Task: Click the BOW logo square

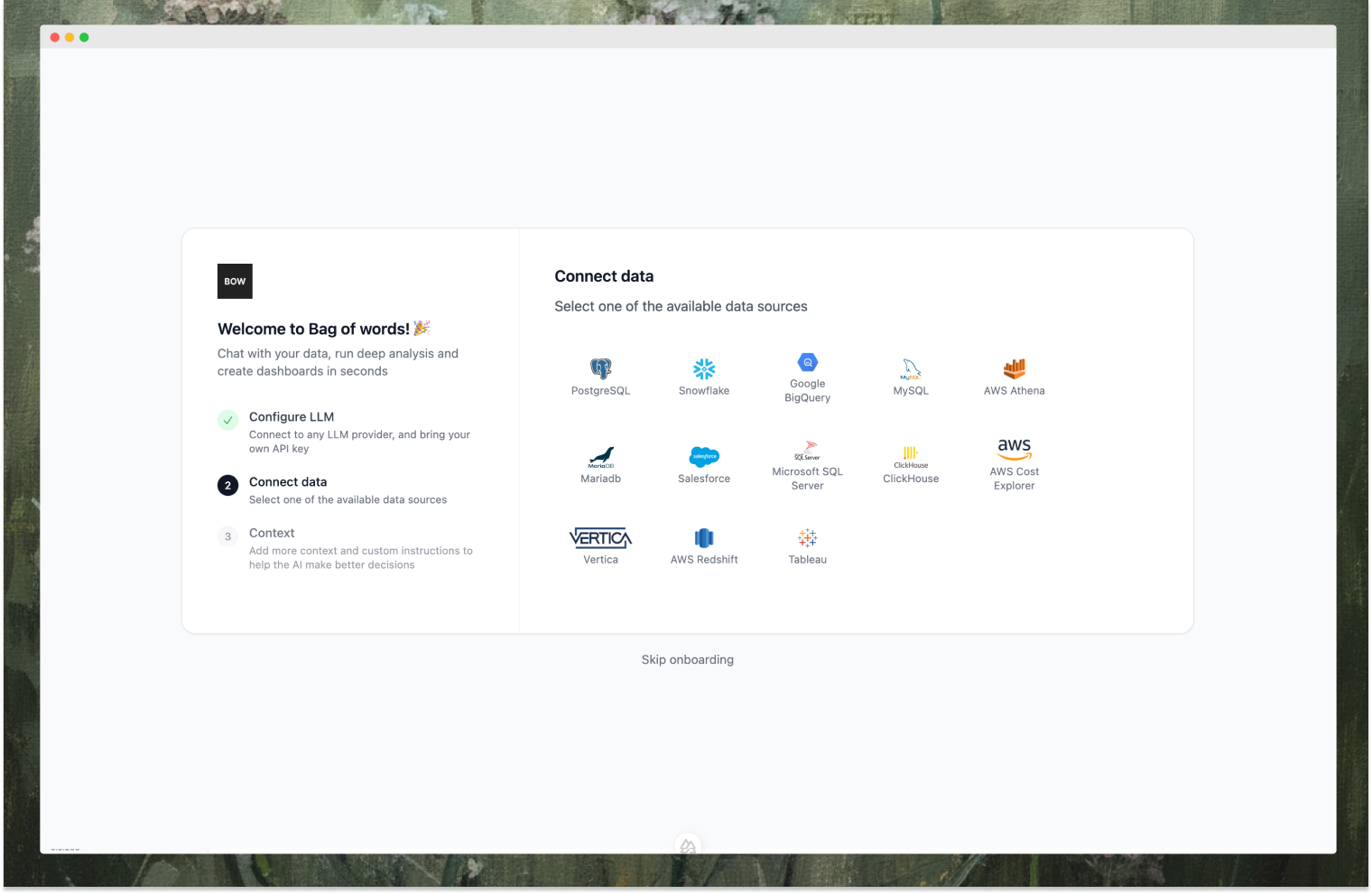Action: (235, 281)
